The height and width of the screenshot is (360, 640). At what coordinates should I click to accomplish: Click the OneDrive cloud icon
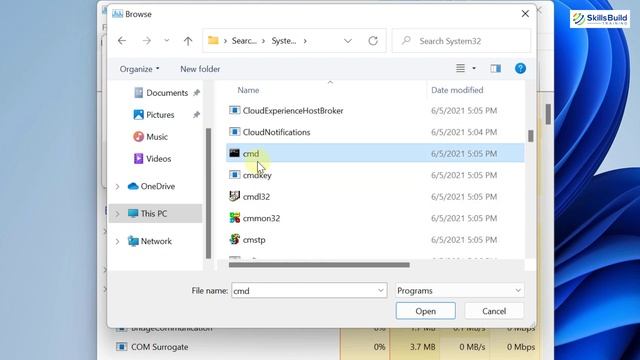[x=133, y=186]
